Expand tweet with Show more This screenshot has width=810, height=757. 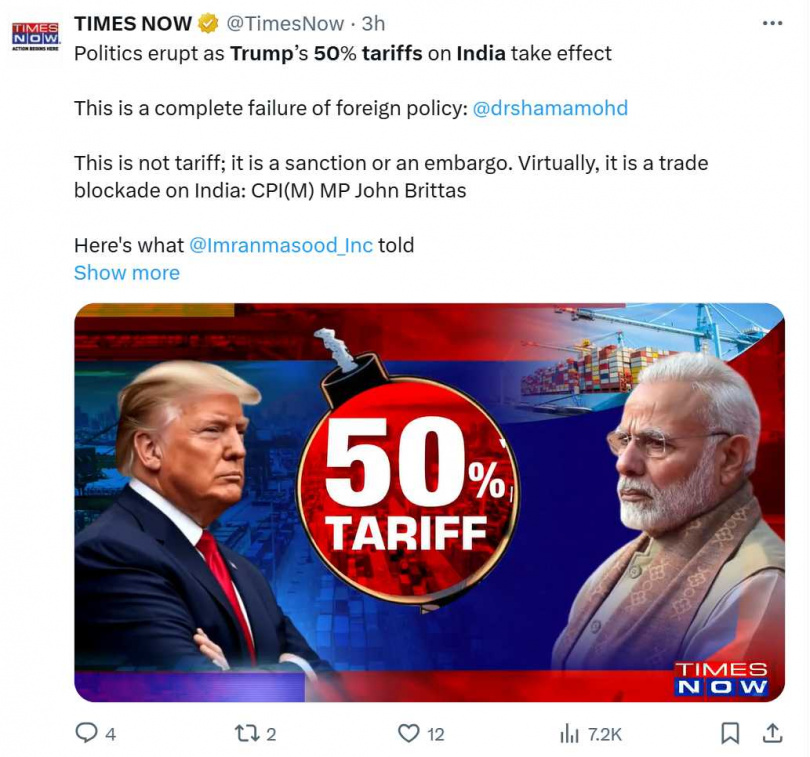(x=127, y=273)
